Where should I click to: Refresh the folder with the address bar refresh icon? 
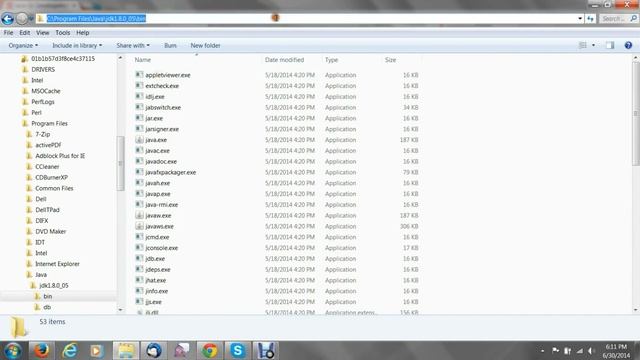click(x=590, y=19)
